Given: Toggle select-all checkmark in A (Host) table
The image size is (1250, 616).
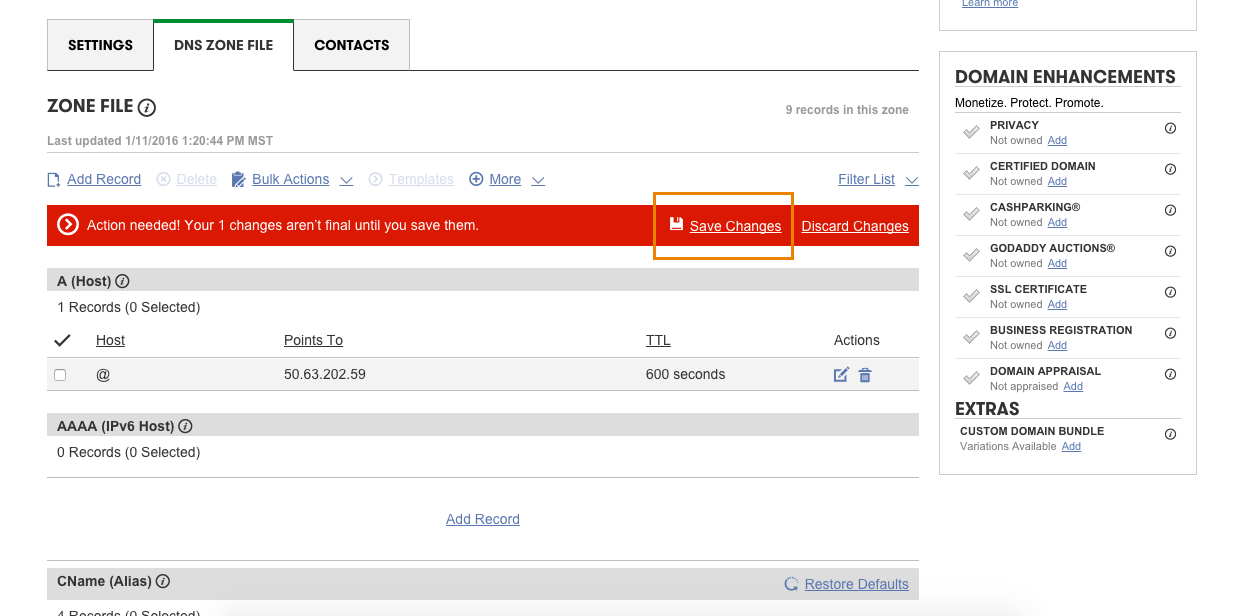Looking at the screenshot, I should (61, 341).
